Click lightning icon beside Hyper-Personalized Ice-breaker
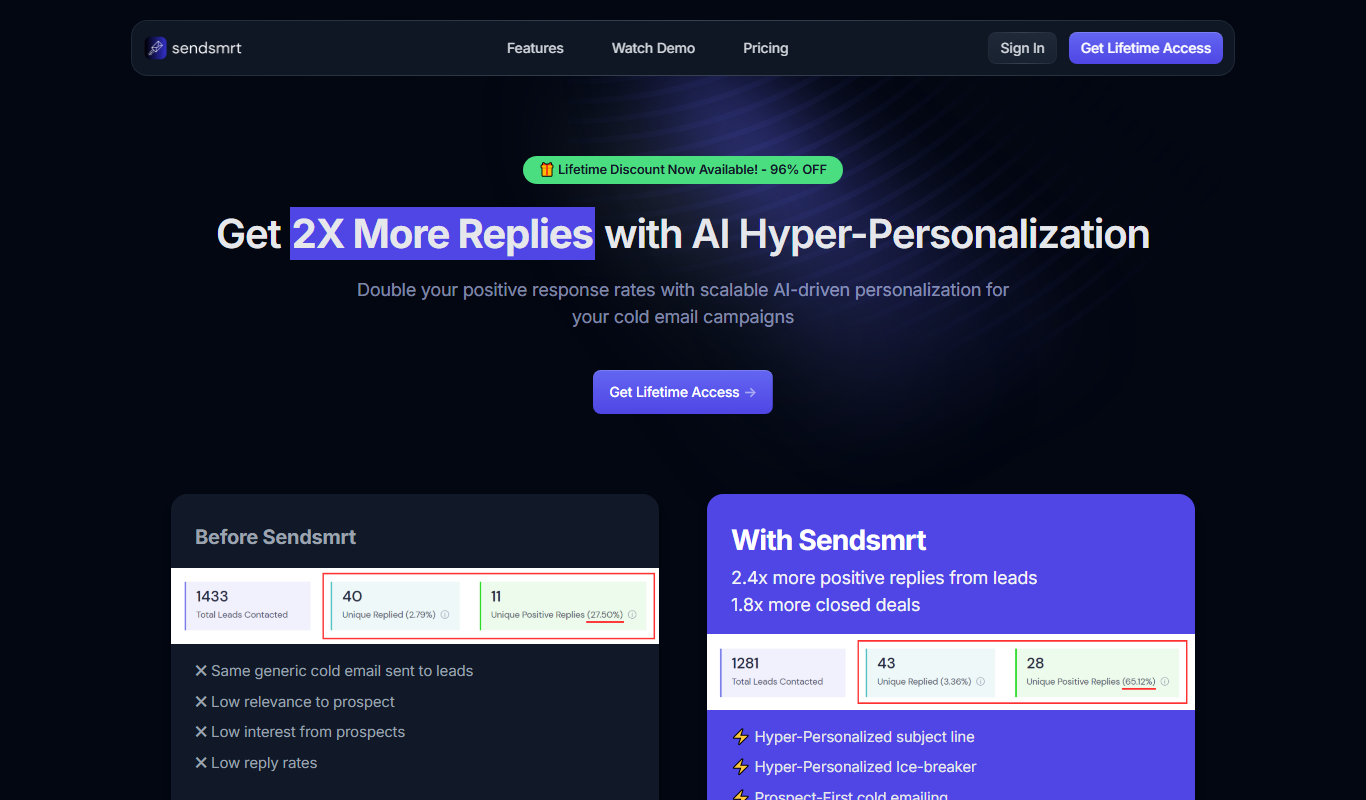The width and height of the screenshot is (1366, 800). [741, 767]
